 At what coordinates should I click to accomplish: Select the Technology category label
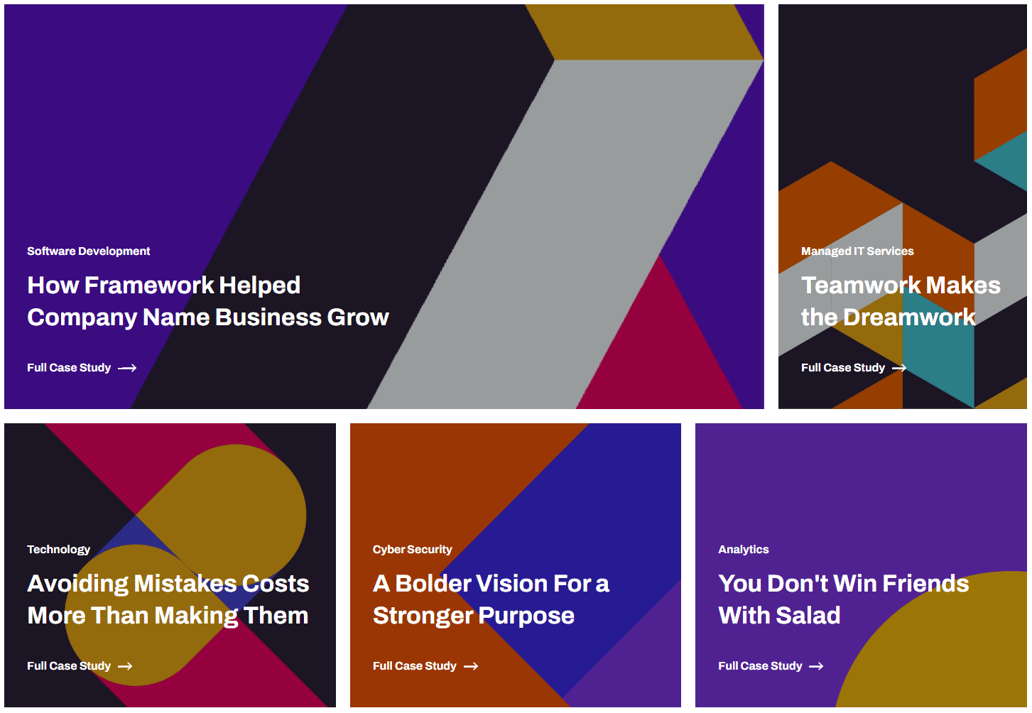pyautogui.click(x=59, y=549)
